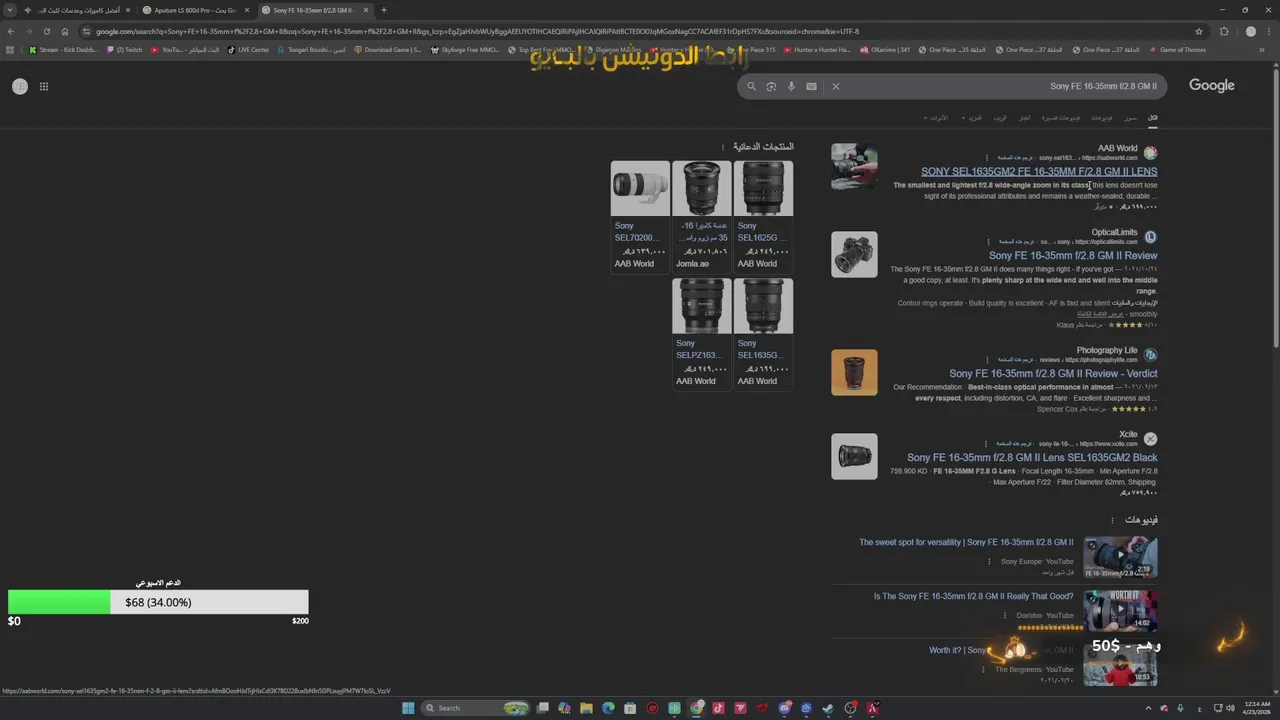Open sponsored products three-dot menu
The height and width of the screenshot is (720, 1280).
point(722,147)
